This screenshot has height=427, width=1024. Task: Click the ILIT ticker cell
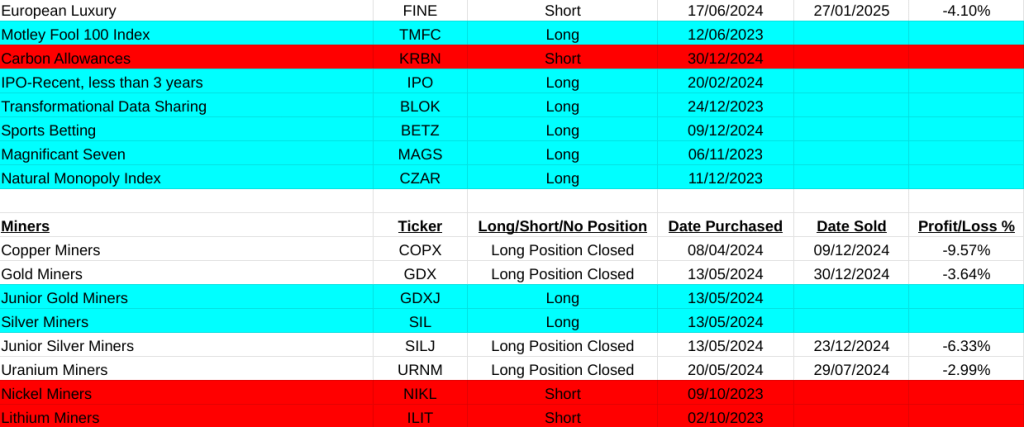(420, 418)
